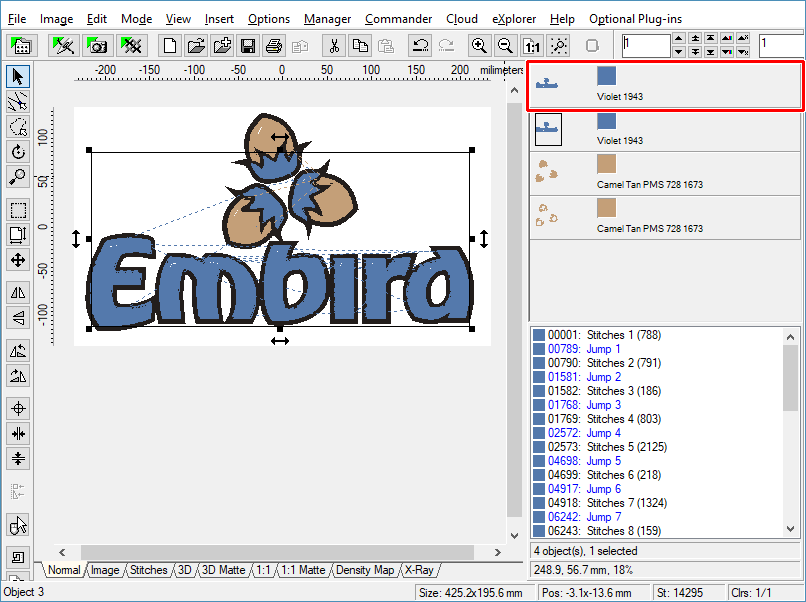This screenshot has height=602, width=806.
Task: Merge a file with plus folder icon
Action: (x=222, y=46)
